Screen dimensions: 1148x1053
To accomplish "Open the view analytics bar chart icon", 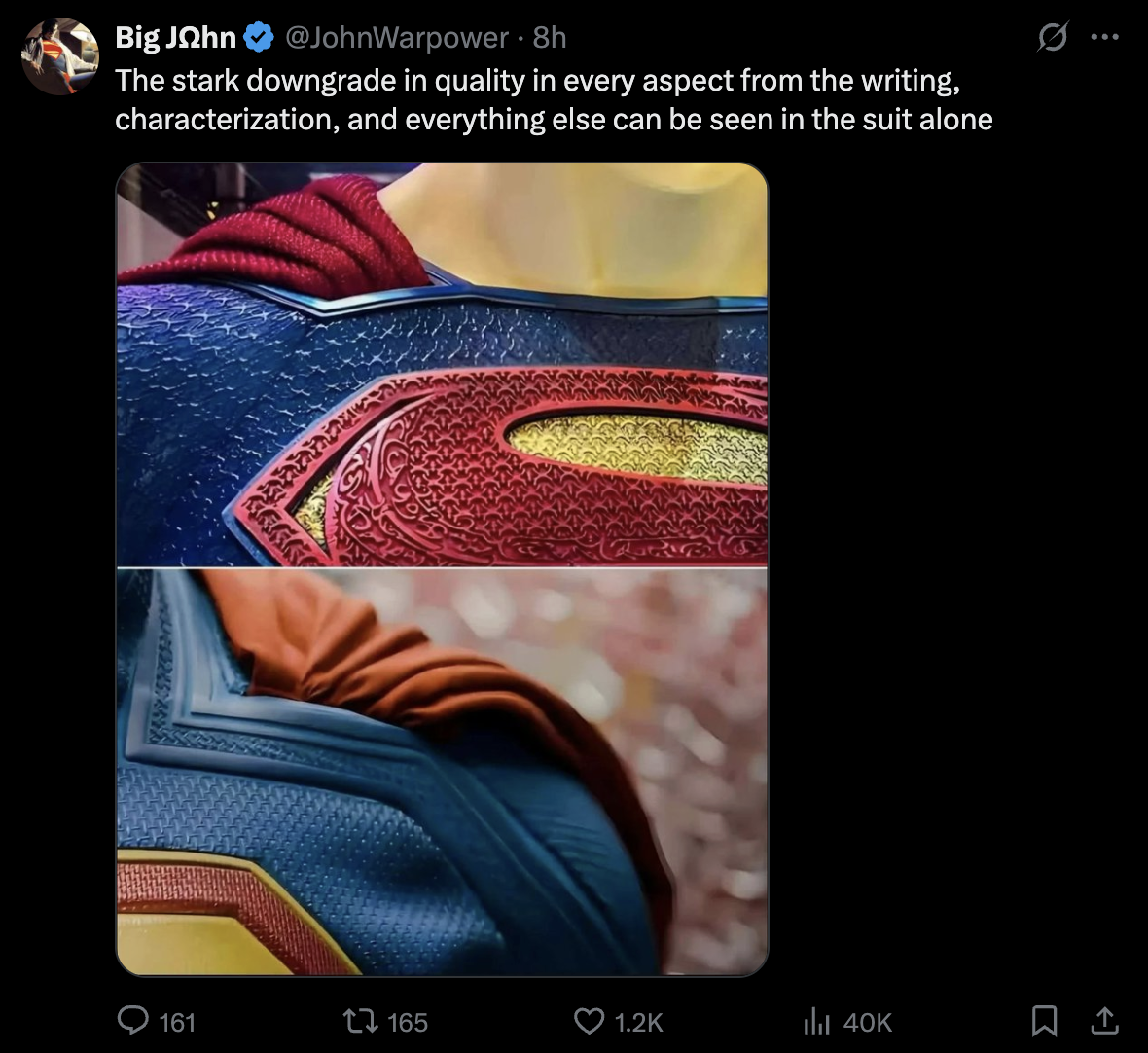I will pyautogui.click(x=816, y=1021).
